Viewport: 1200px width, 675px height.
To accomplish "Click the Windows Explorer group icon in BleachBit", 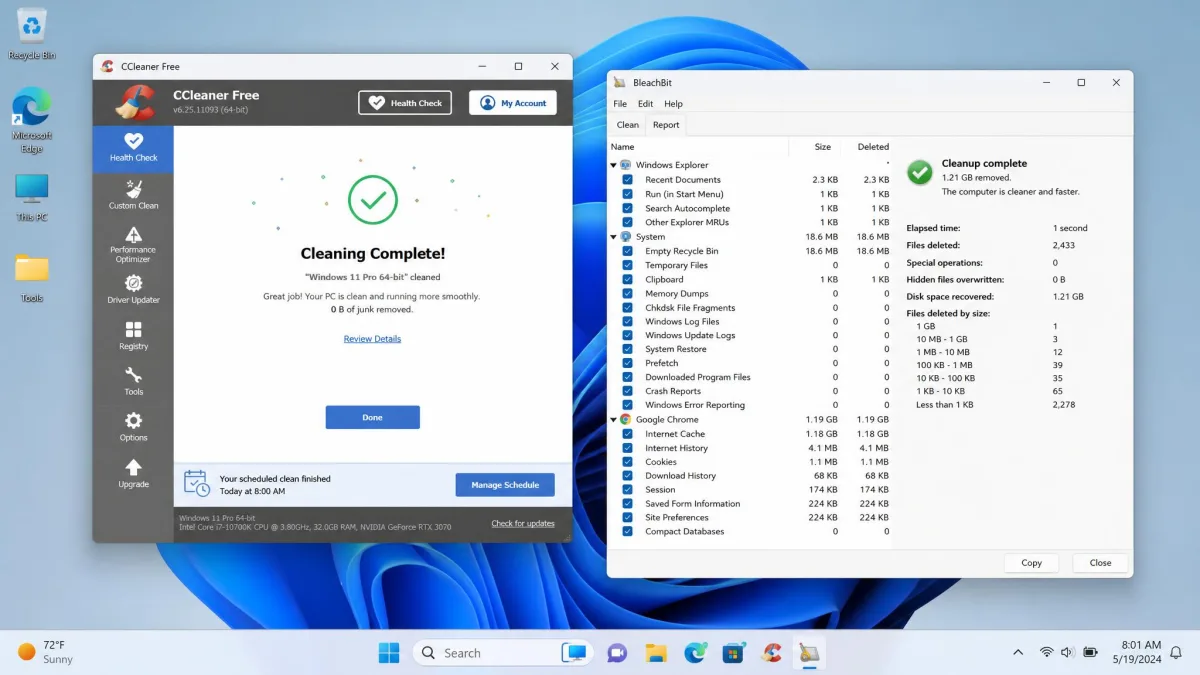I will [x=625, y=165].
